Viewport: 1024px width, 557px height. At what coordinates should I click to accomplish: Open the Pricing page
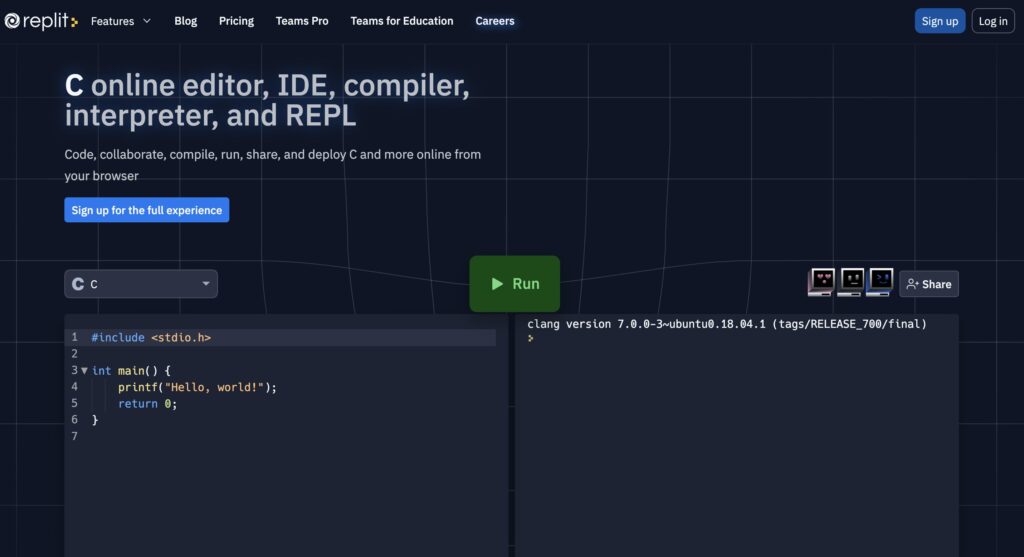[236, 21]
